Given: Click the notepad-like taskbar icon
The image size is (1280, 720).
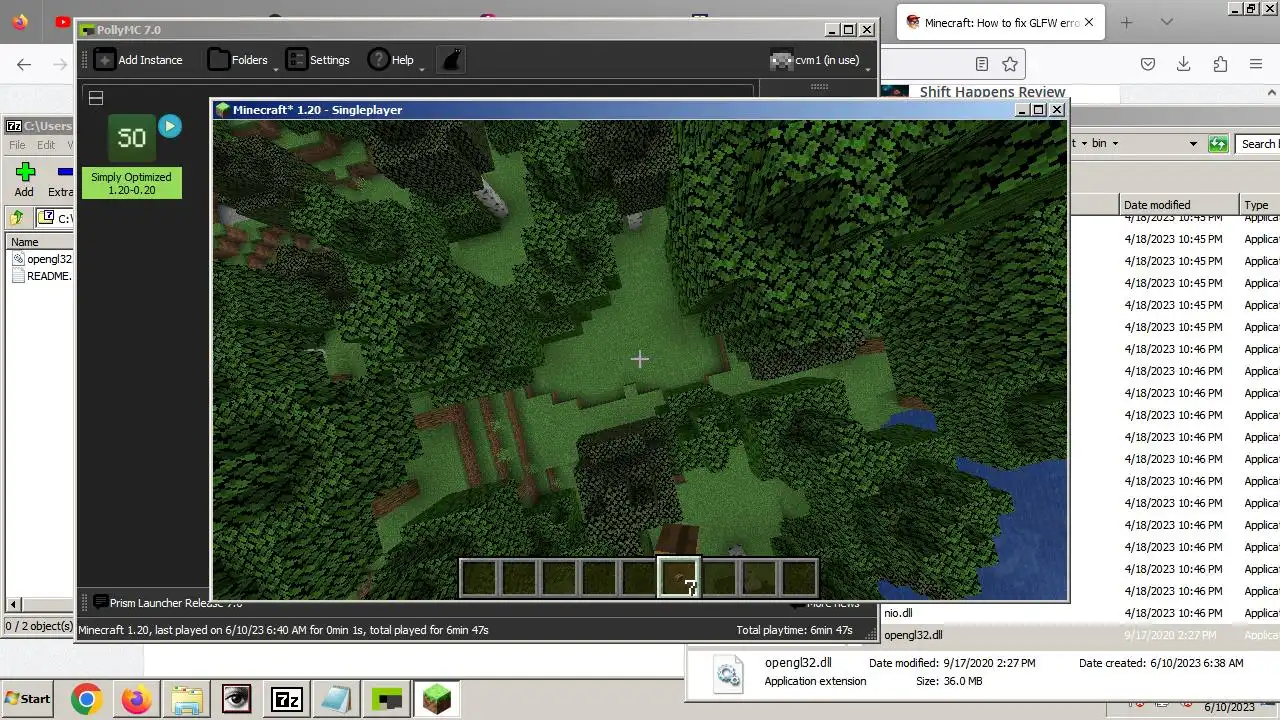Looking at the screenshot, I should coord(336,699).
